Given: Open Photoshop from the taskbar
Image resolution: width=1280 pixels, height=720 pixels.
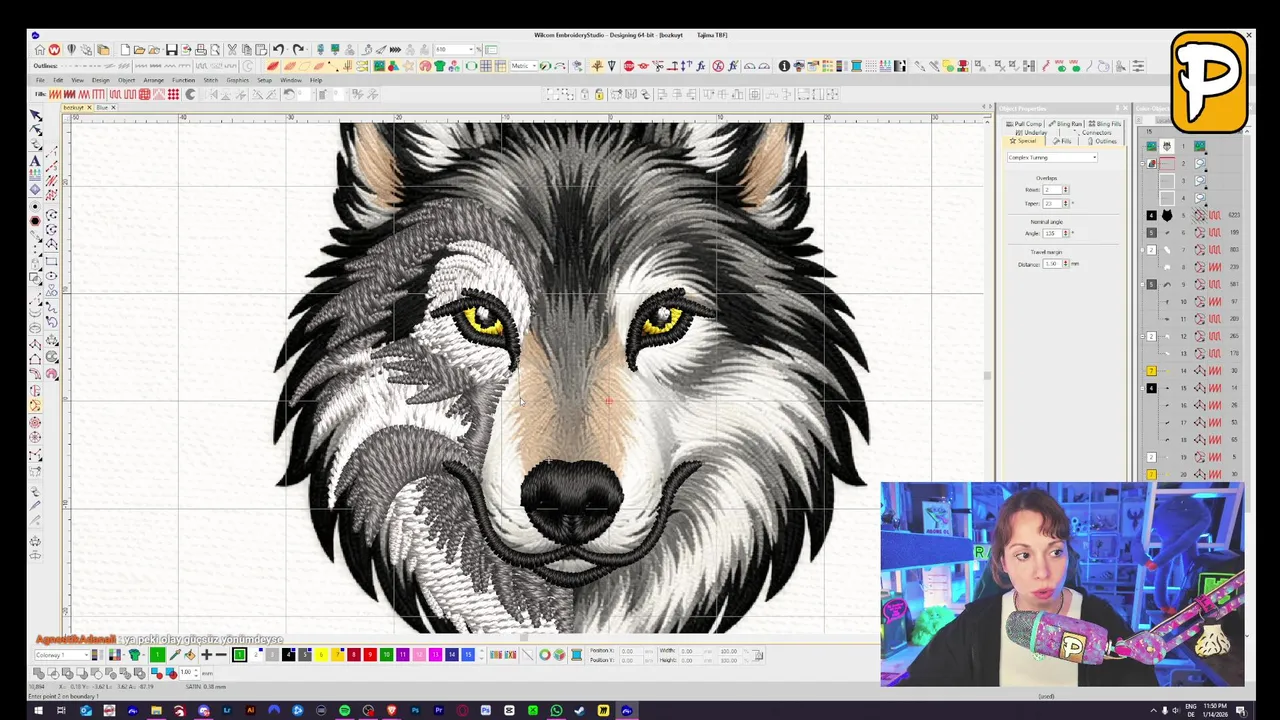Looking at the screenshot, I should point(415,711).
